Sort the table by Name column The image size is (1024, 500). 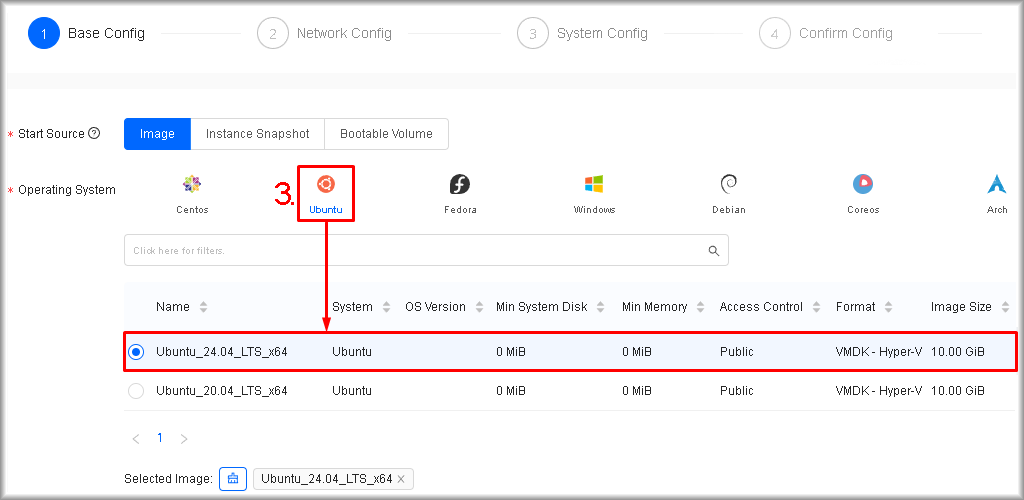click(204, 307)
